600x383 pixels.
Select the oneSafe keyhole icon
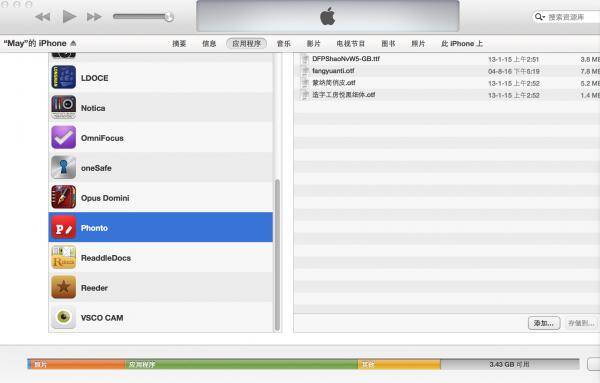pos(64,167)
